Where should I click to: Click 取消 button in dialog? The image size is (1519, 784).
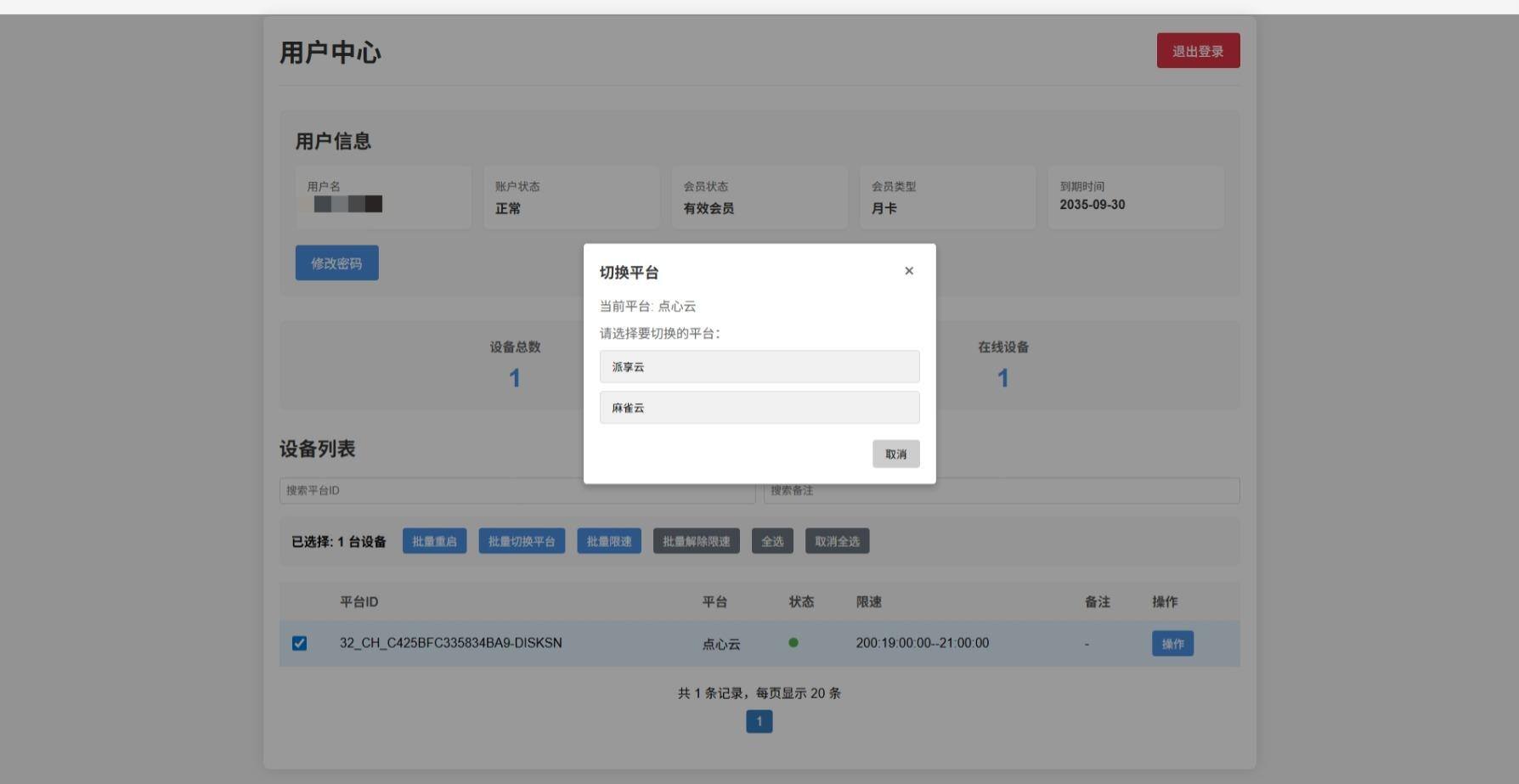point(895,454)
